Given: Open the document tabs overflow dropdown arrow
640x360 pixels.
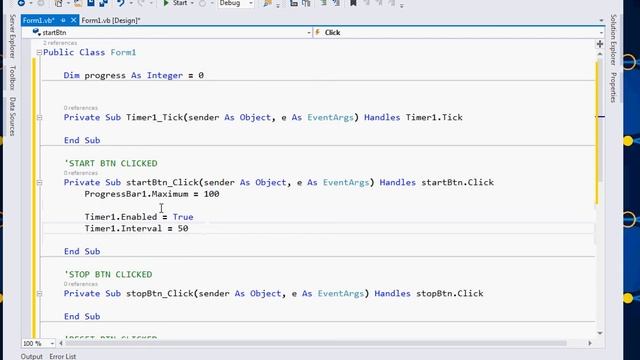Looking at the screenshot, I should (x=601, y=20).
